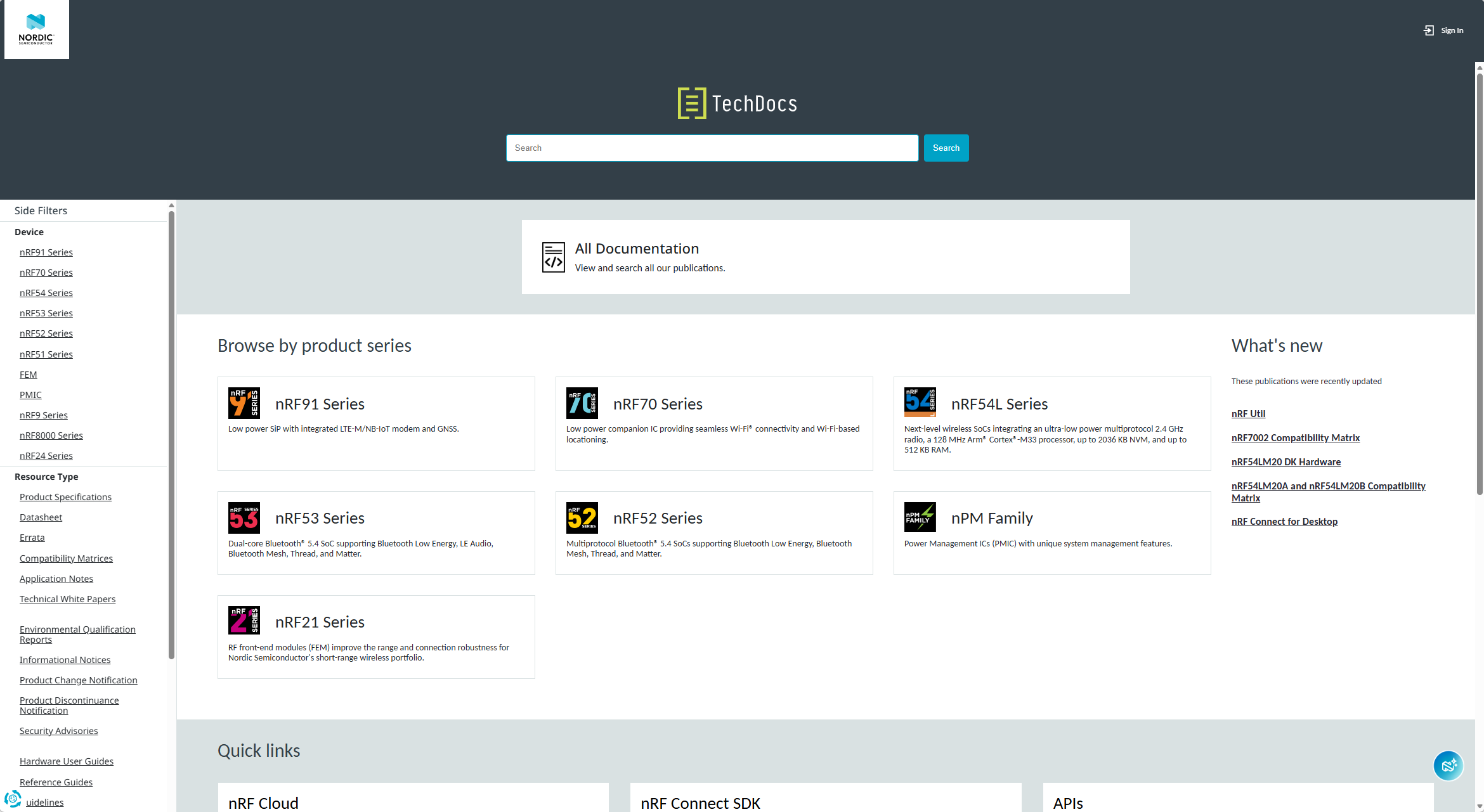Open the nPM Family card title
Image resolution: width=1484 pixels, height=812 pixels.
[x=992, y=518]
